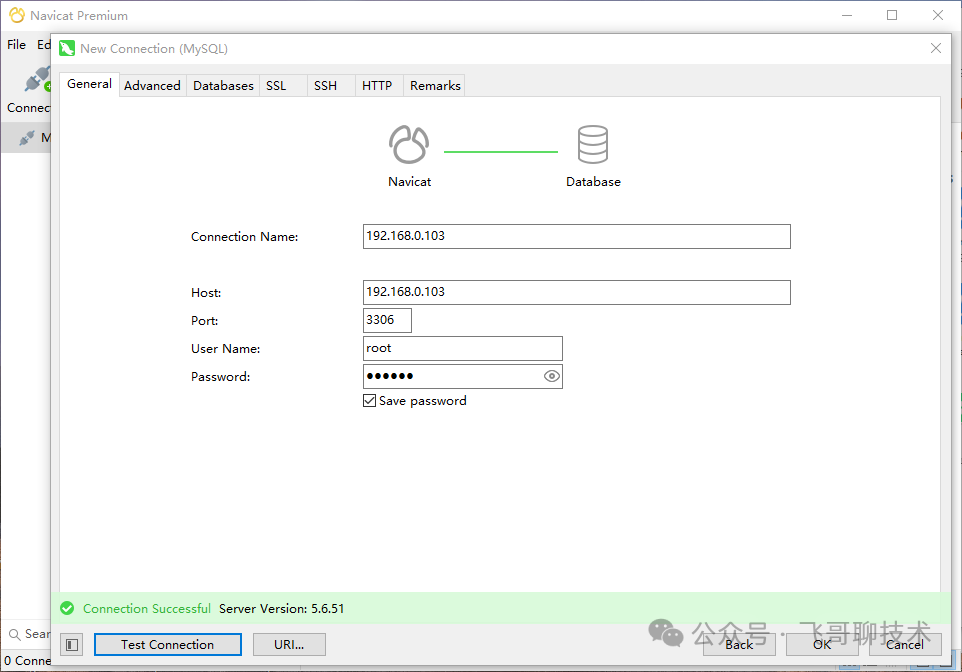The image size is (962, 672).
Task: Click the Port input field showing 3306
Action: 387,320
